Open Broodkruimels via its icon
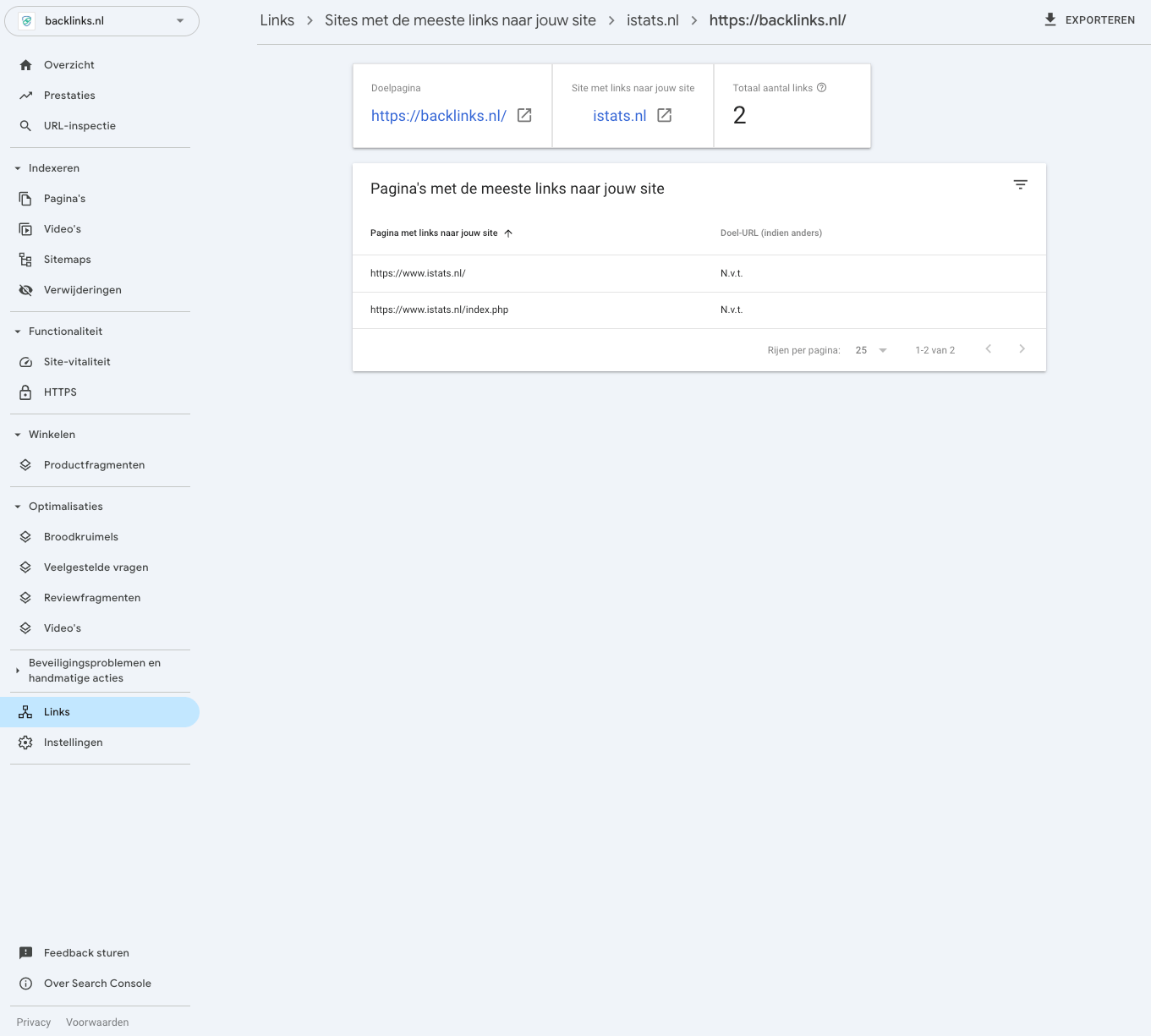The height and width of the screenshot is (1036, 1151). [x=26, y=536]
